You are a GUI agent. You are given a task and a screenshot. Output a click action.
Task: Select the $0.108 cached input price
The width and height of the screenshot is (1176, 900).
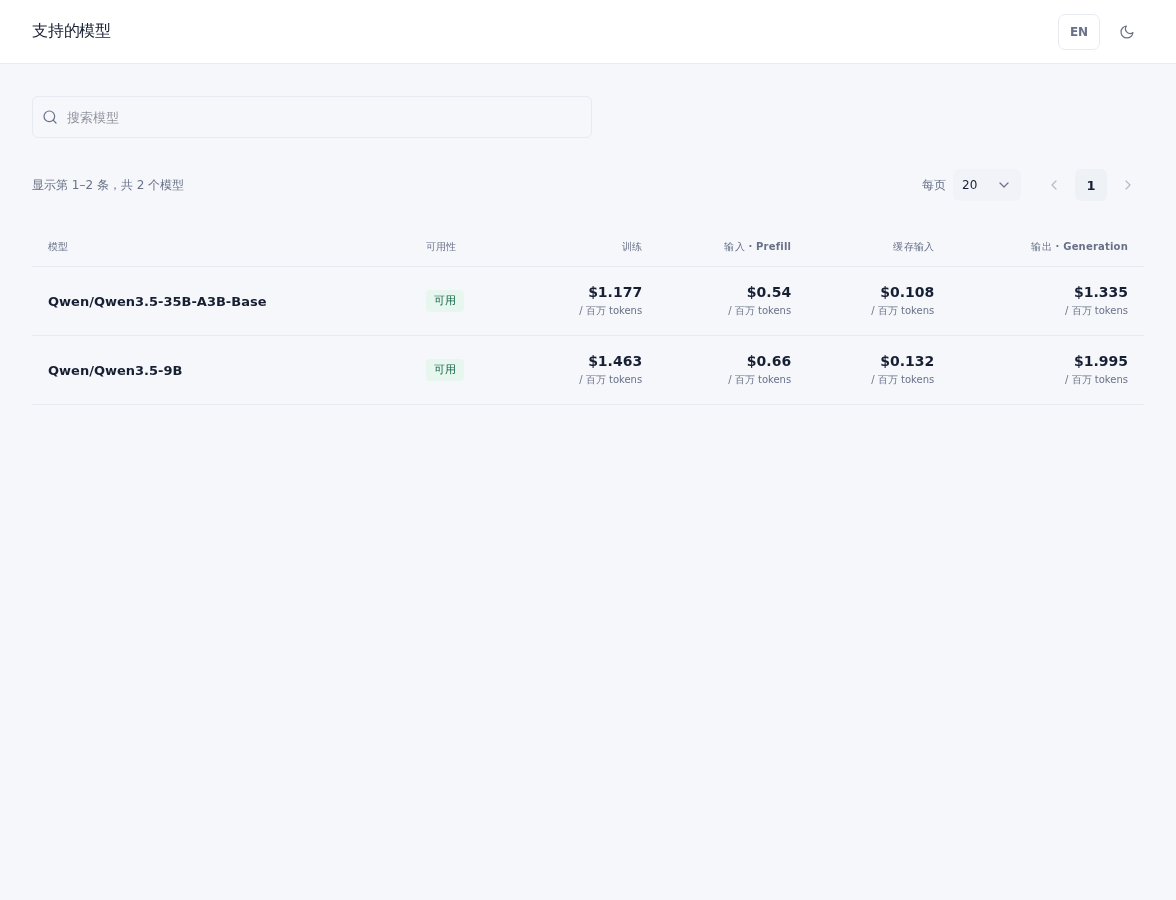(907, 292)
